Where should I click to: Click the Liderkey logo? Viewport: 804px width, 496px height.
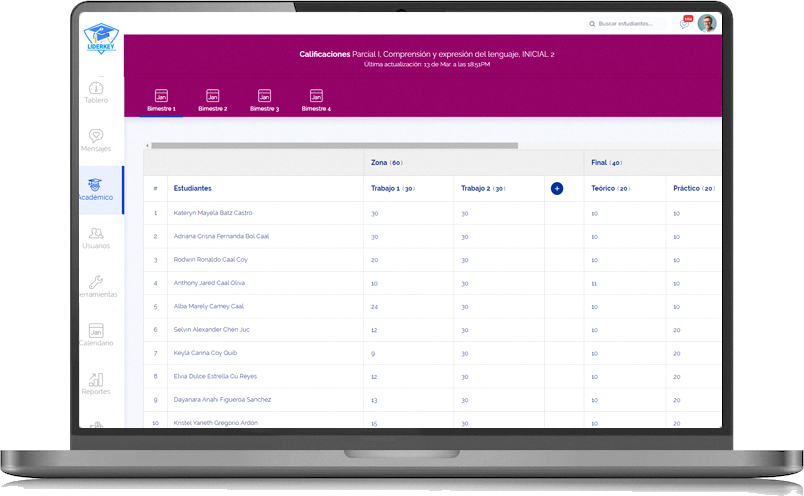(x=100, y=39)
